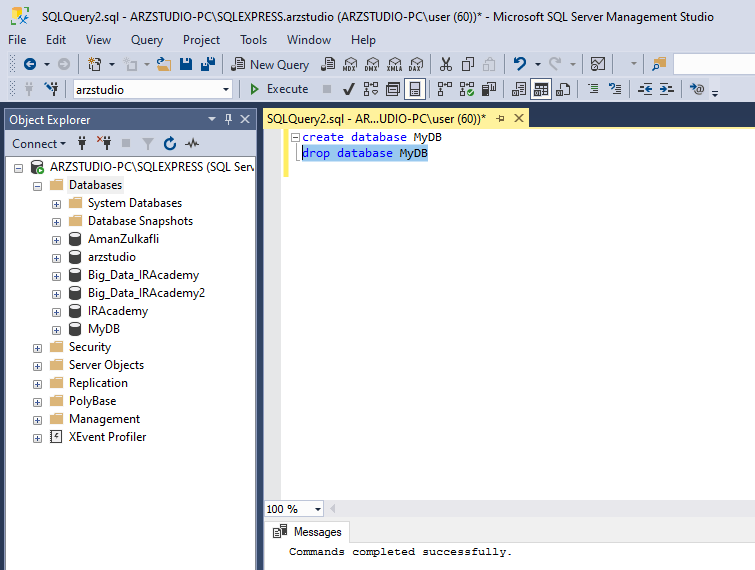Select XEvent Profiler in Object Explorer
The image size is (755, 570).
pos(107,437)
